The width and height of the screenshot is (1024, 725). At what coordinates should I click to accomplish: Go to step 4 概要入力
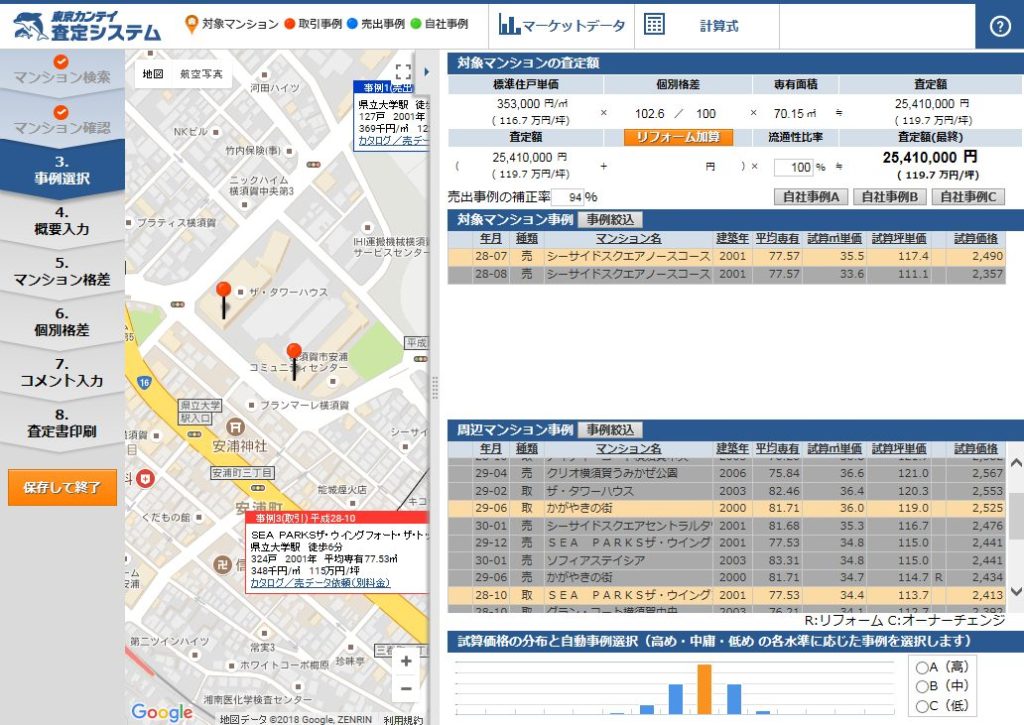tap(62, 220)
